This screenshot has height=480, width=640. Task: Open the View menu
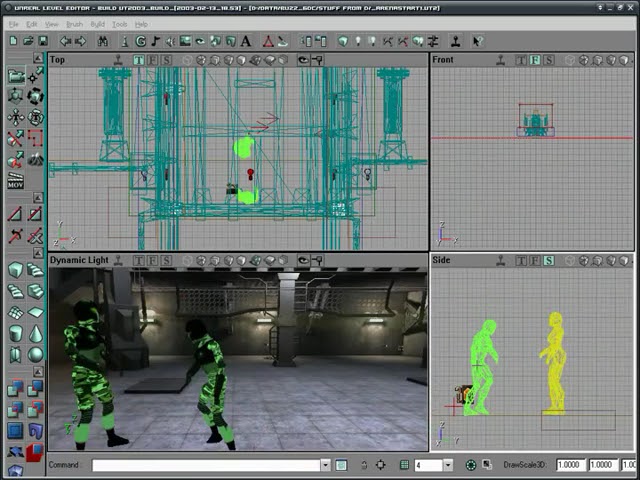(x=51, y=24)
